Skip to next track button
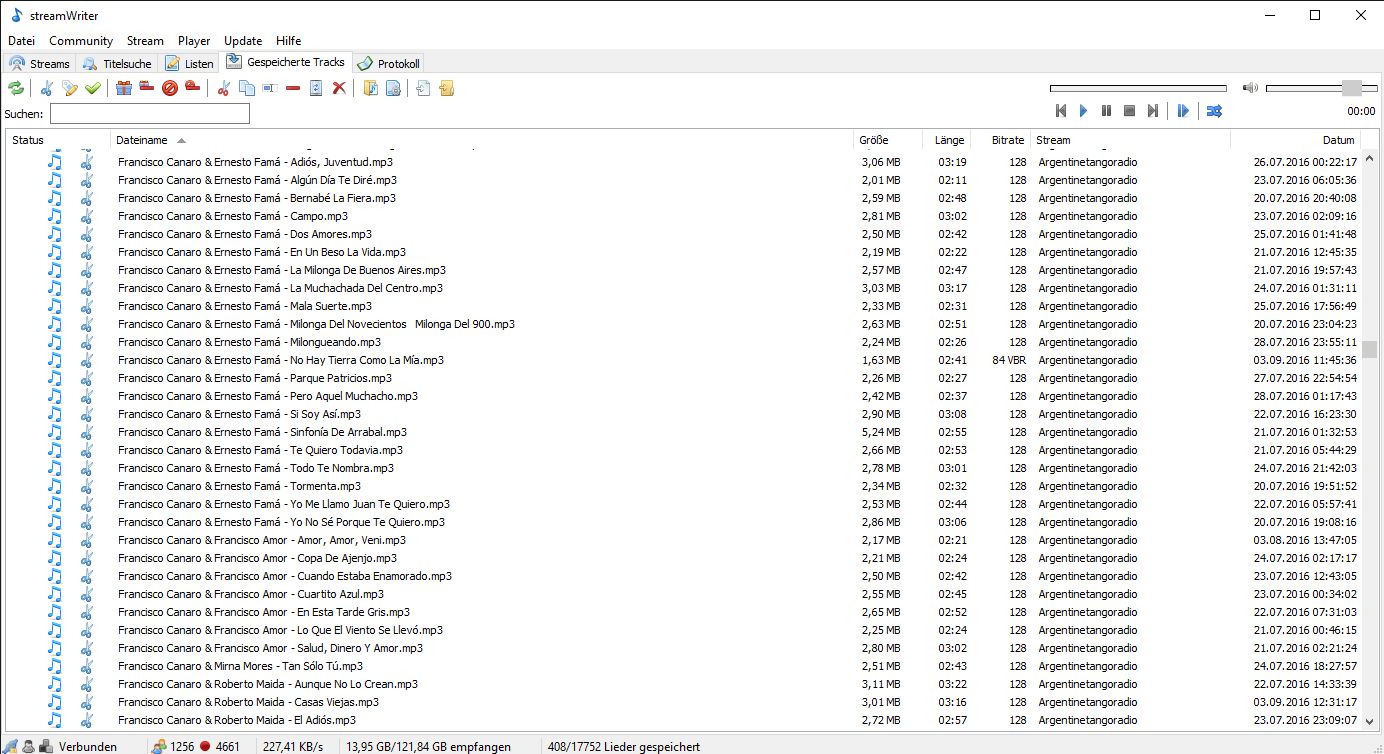The width and height of the screenshot is (1384, 754). click(1153, 111)
